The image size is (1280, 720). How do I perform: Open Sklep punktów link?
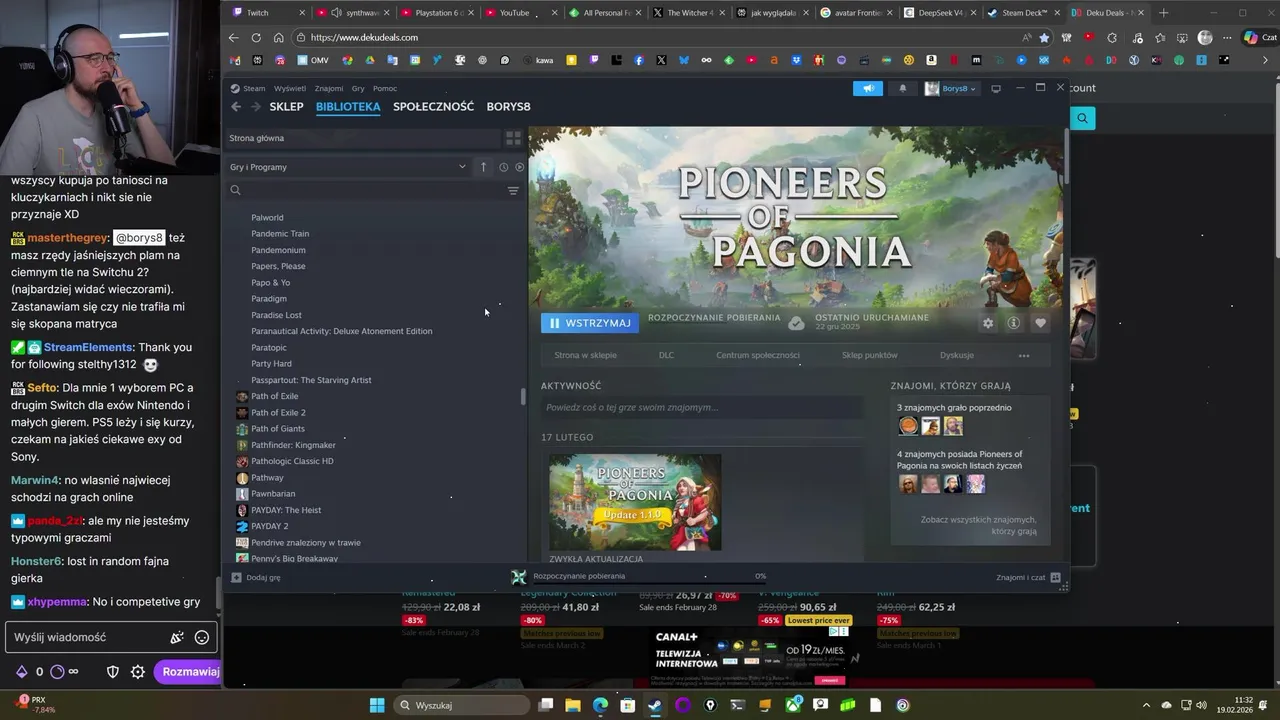(869, 355)
